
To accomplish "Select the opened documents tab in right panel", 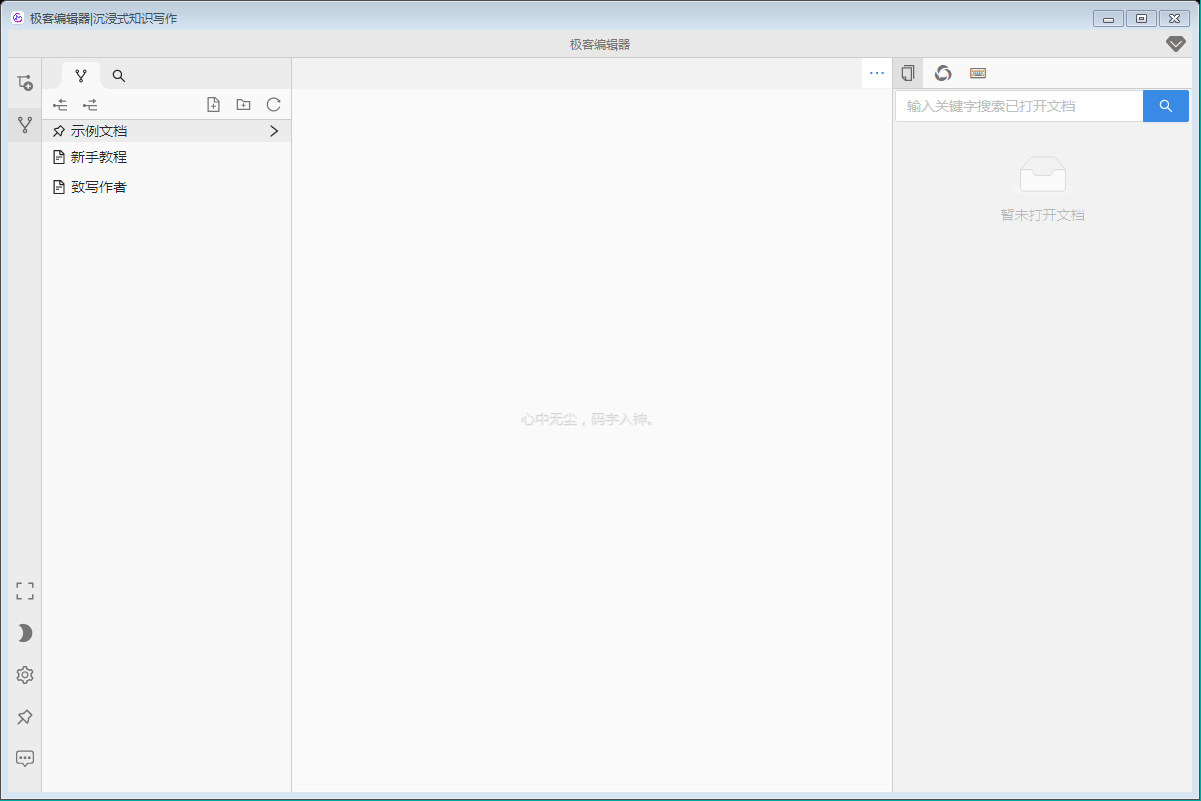I will click(908, 73).
